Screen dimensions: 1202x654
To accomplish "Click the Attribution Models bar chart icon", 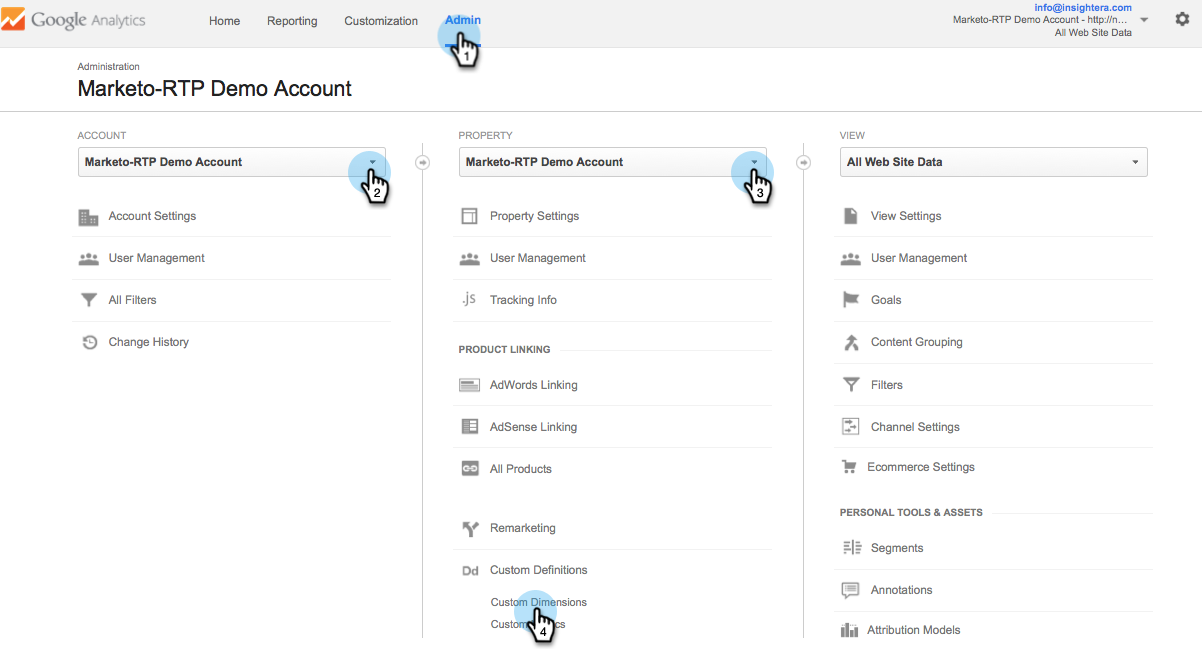I will coord(850,630).
